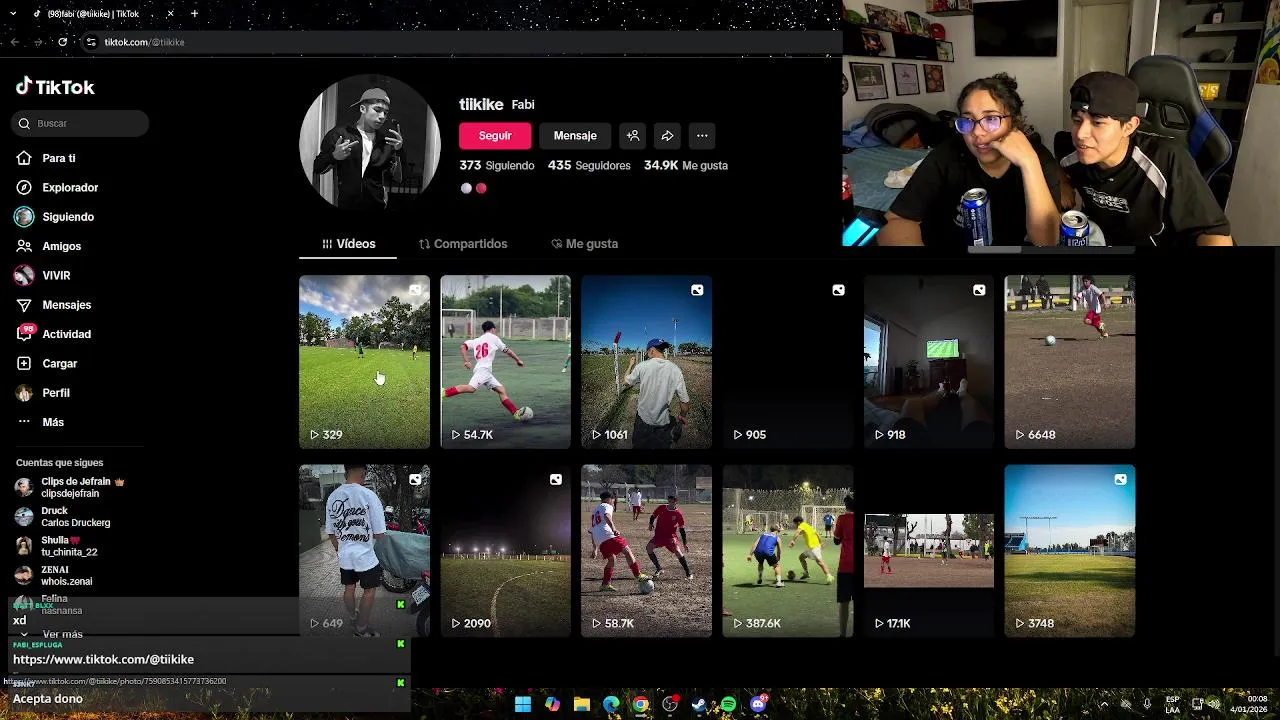
Task: Open Shulla tu_chinita_22 account
Action: coord(57,546)
